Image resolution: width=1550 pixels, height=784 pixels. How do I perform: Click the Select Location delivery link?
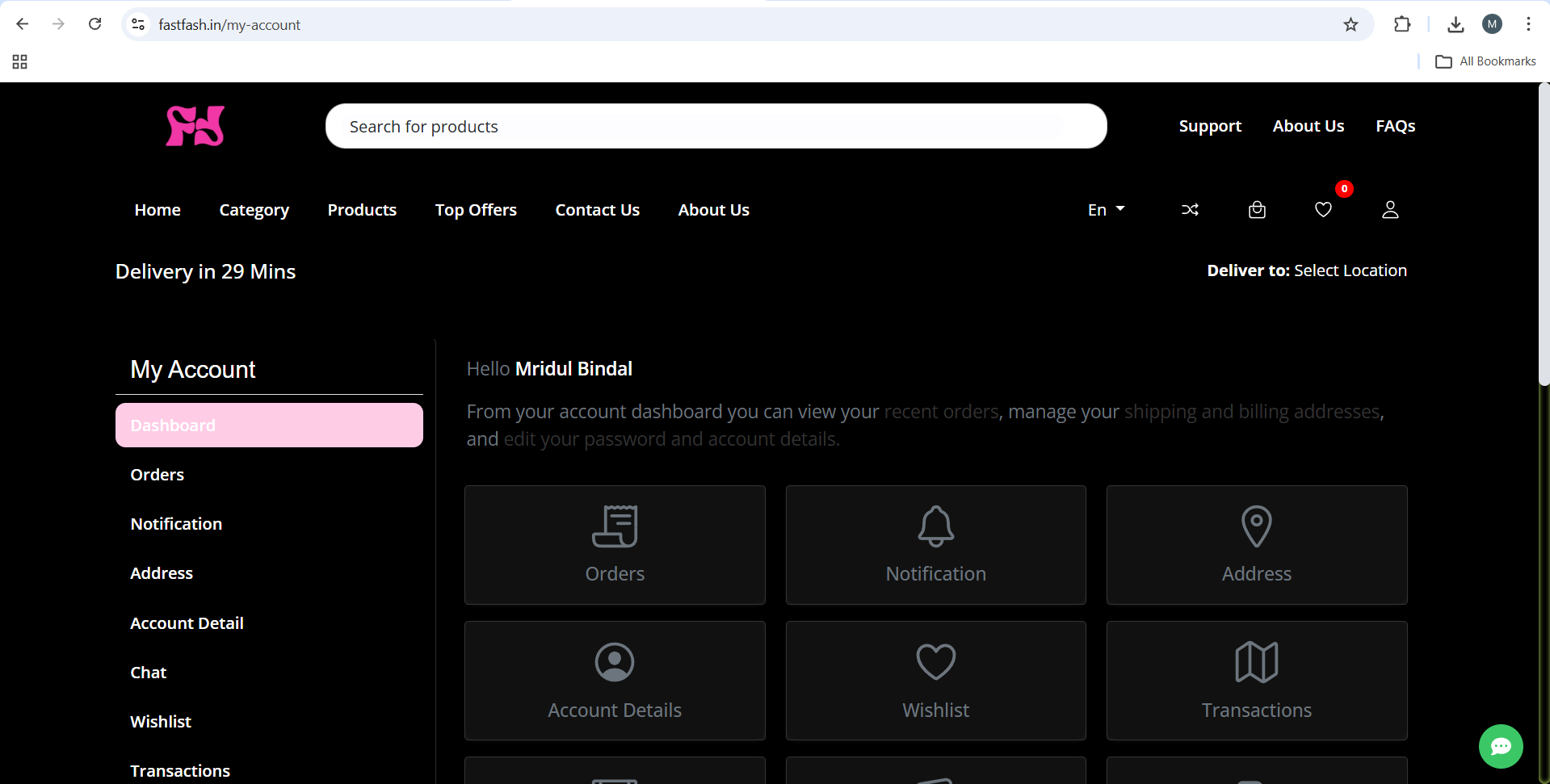click(x=1350, y=270)
